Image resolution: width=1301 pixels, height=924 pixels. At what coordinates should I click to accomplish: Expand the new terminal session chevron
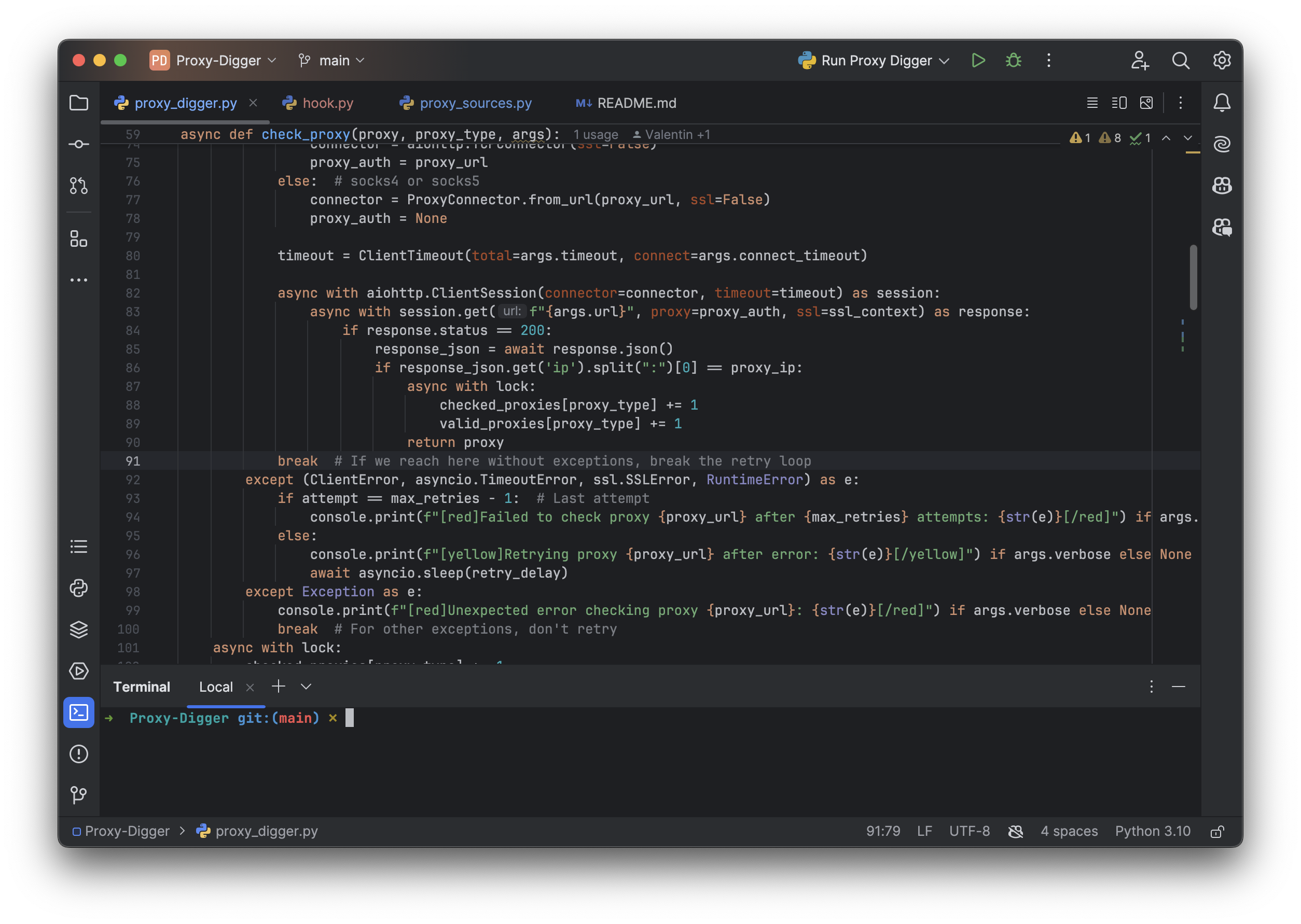pyautogui.click(x=306, y=687)
